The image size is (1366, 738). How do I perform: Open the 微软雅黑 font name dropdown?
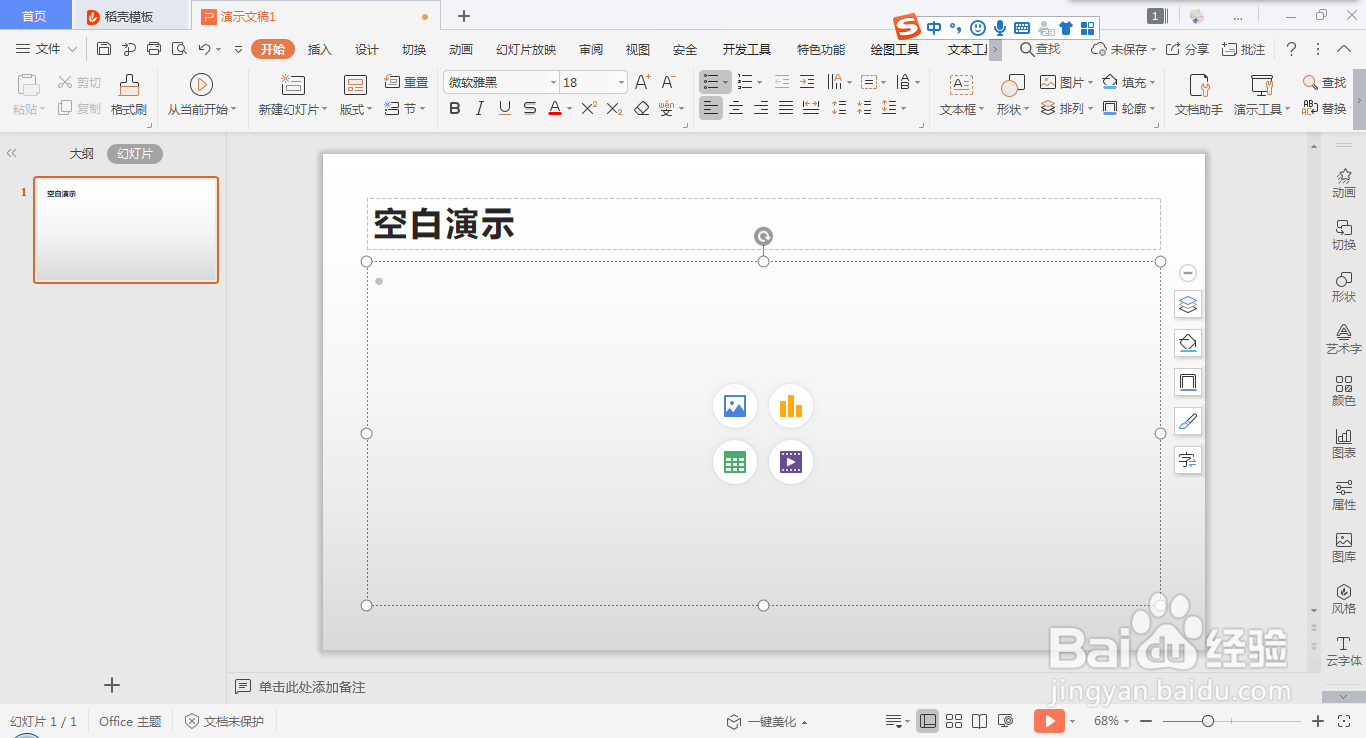point(553,81)
